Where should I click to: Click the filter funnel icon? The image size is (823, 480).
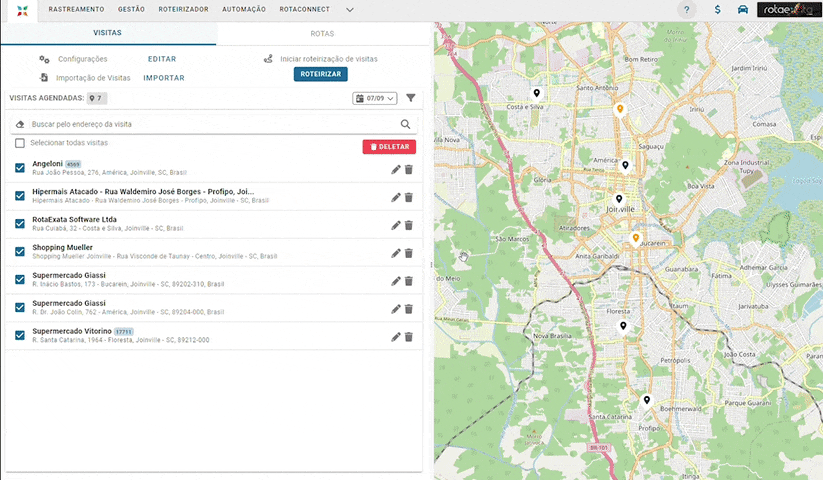point(411,98)
